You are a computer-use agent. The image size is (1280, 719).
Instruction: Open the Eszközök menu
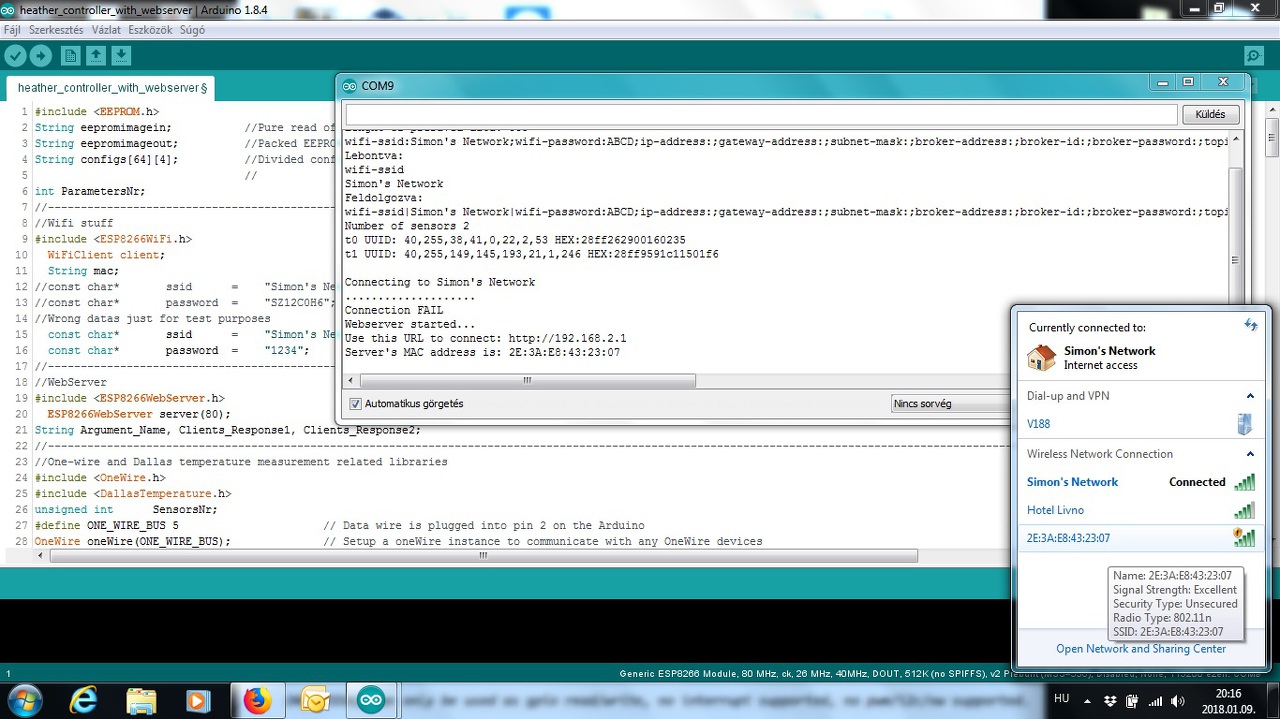(151, 30)
